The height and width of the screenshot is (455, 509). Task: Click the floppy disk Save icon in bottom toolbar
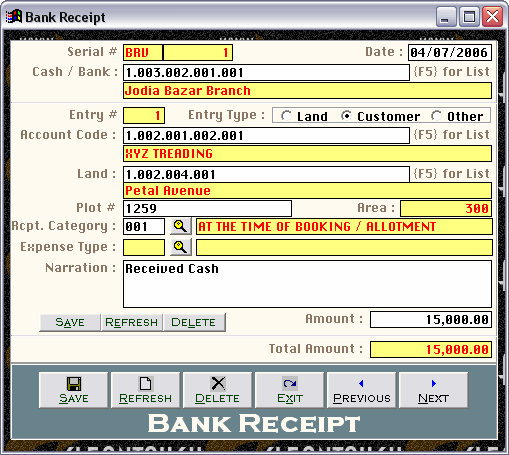[x=74, y=384]
